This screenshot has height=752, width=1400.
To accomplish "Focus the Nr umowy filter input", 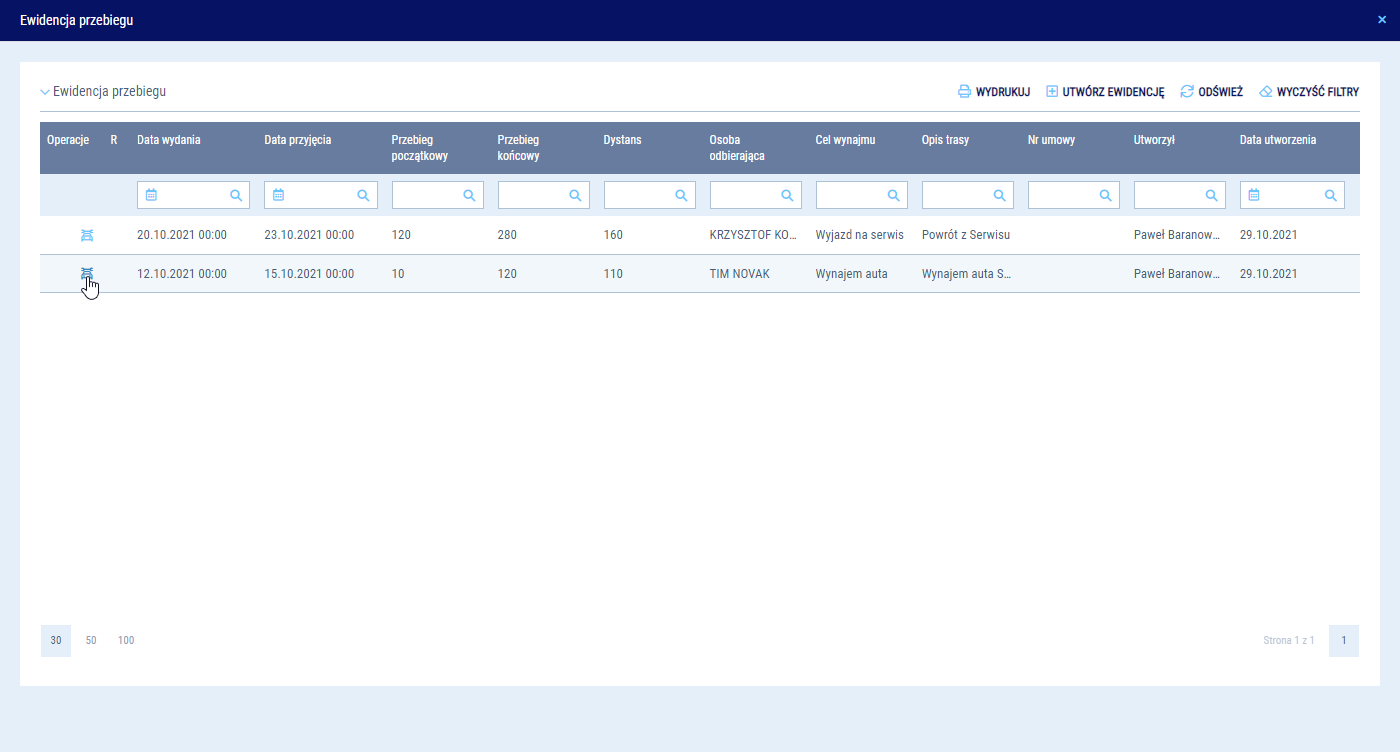I will point(1060,195).
